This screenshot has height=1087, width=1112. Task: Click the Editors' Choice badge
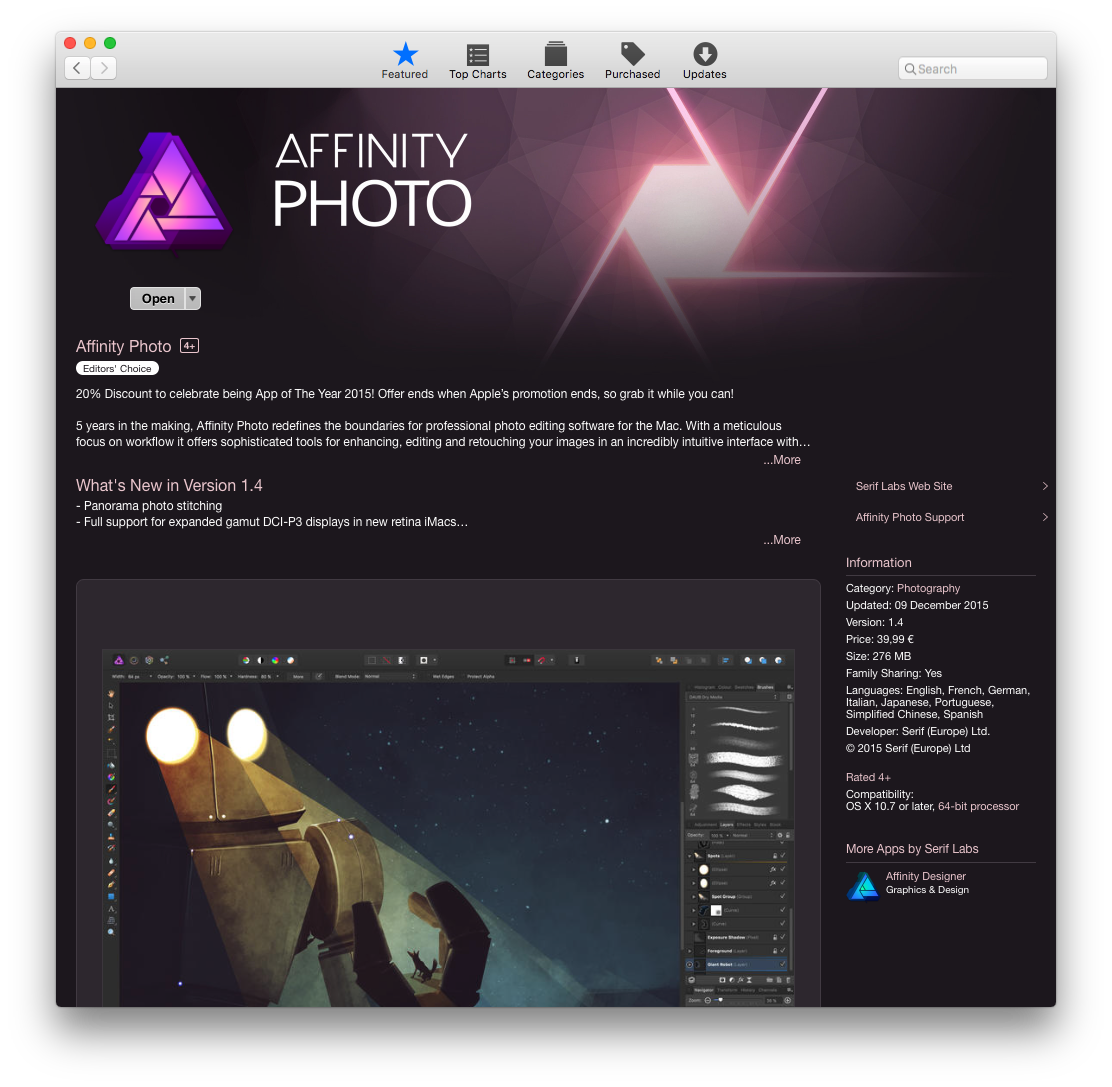click(x=117, y=369)
